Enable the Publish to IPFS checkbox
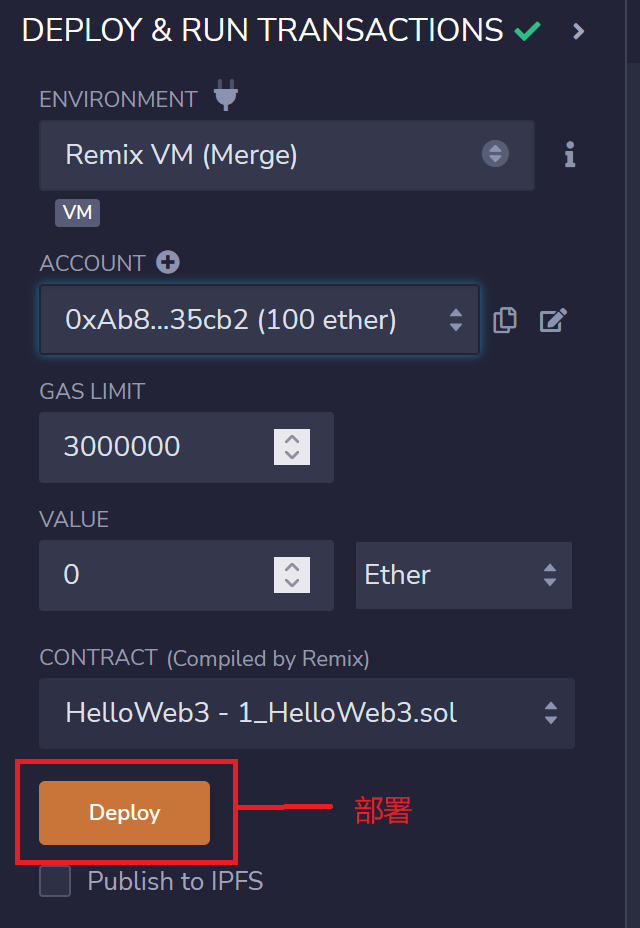This screenshot has height=928, width=640. [x=55, y=881]
